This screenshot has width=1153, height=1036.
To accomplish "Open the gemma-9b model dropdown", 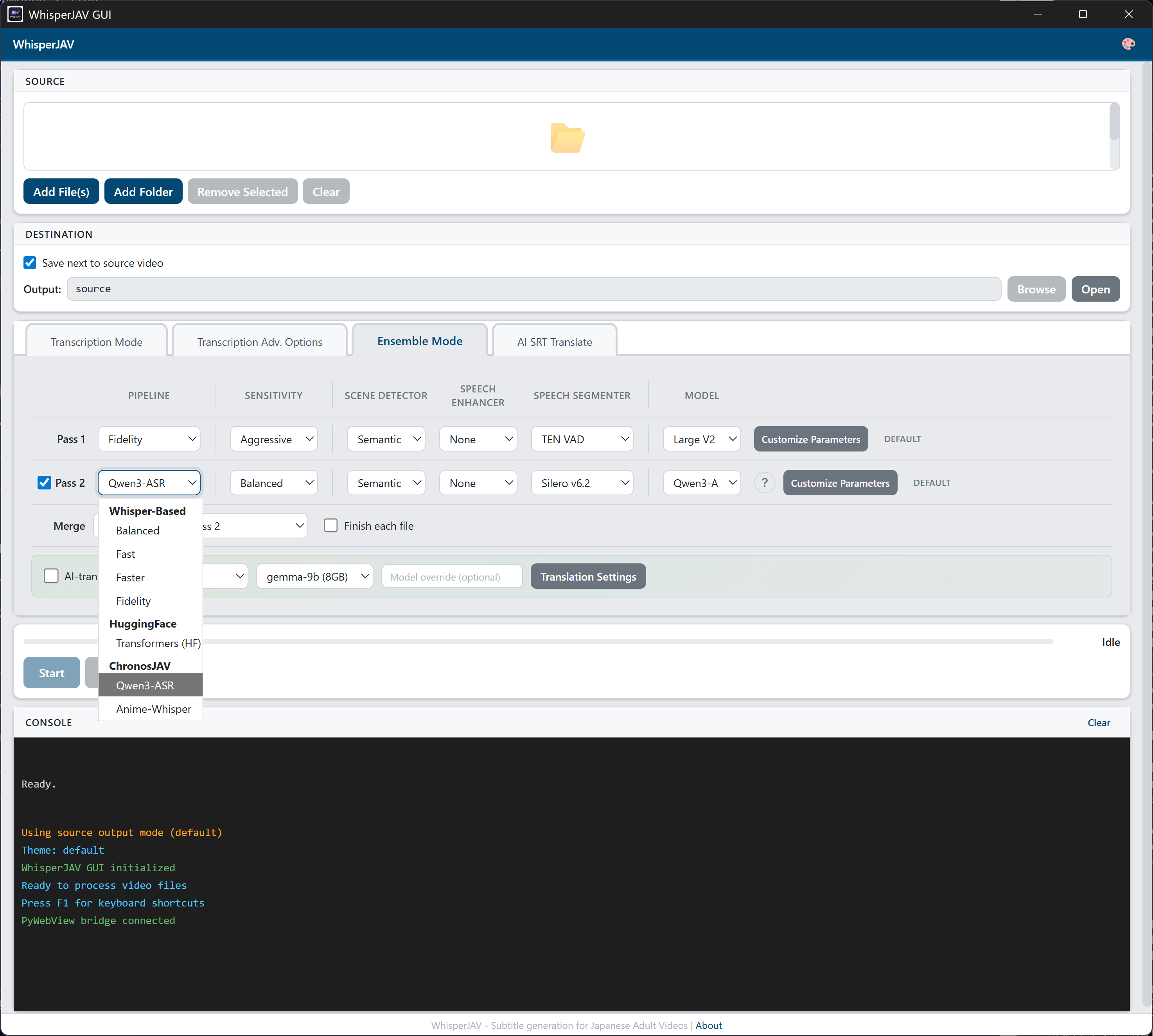I will tap(314, 576).
